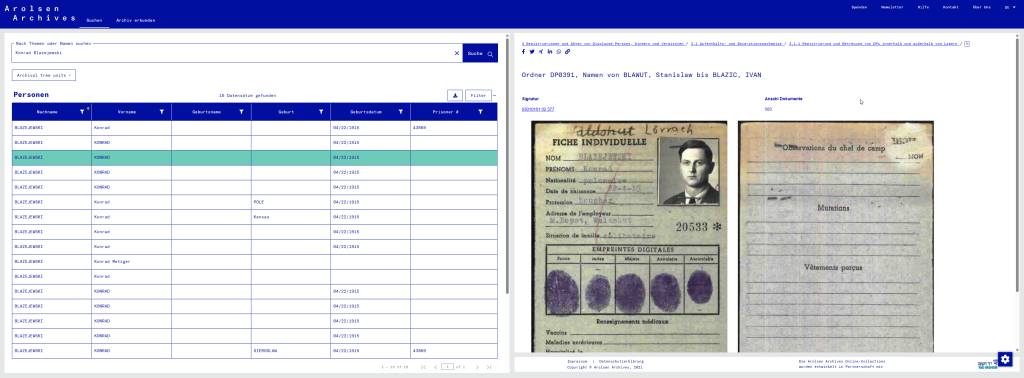Filter the Geburt column
Image resolution: width=1024 pixels, height=378 pixels.
coord(321,112)
